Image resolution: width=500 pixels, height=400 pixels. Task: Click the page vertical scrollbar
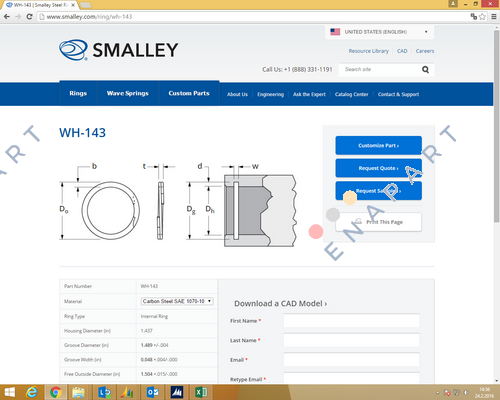[x=496, y=204]
